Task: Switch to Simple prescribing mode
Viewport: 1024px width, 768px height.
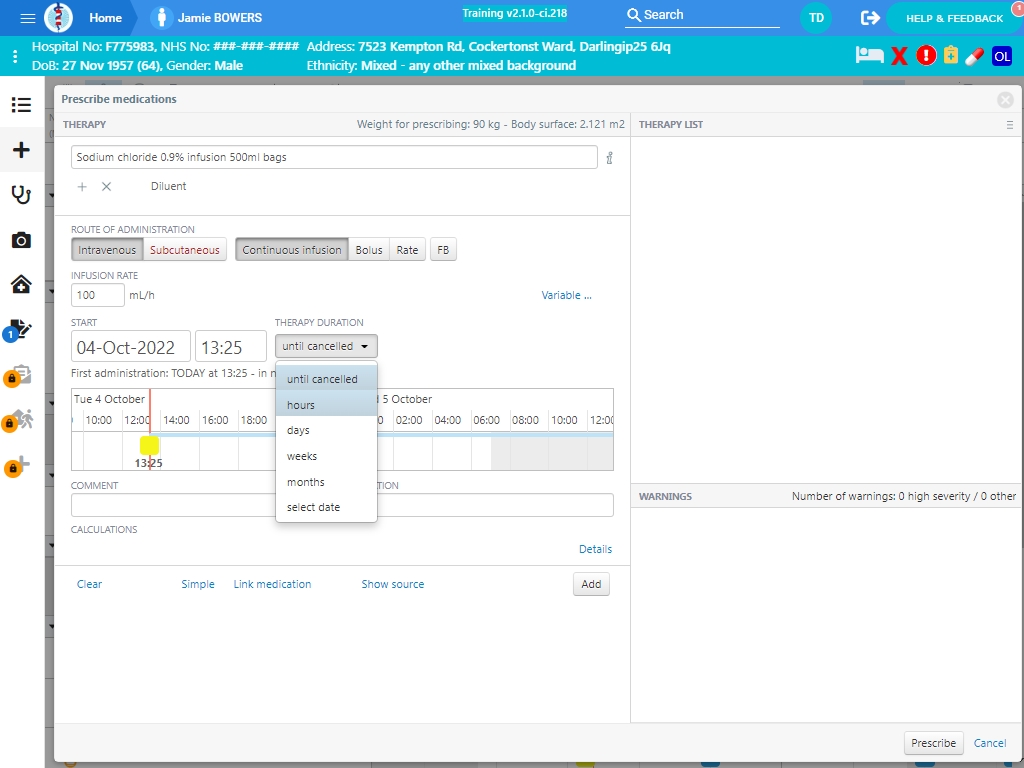Action: pos(198,584)
